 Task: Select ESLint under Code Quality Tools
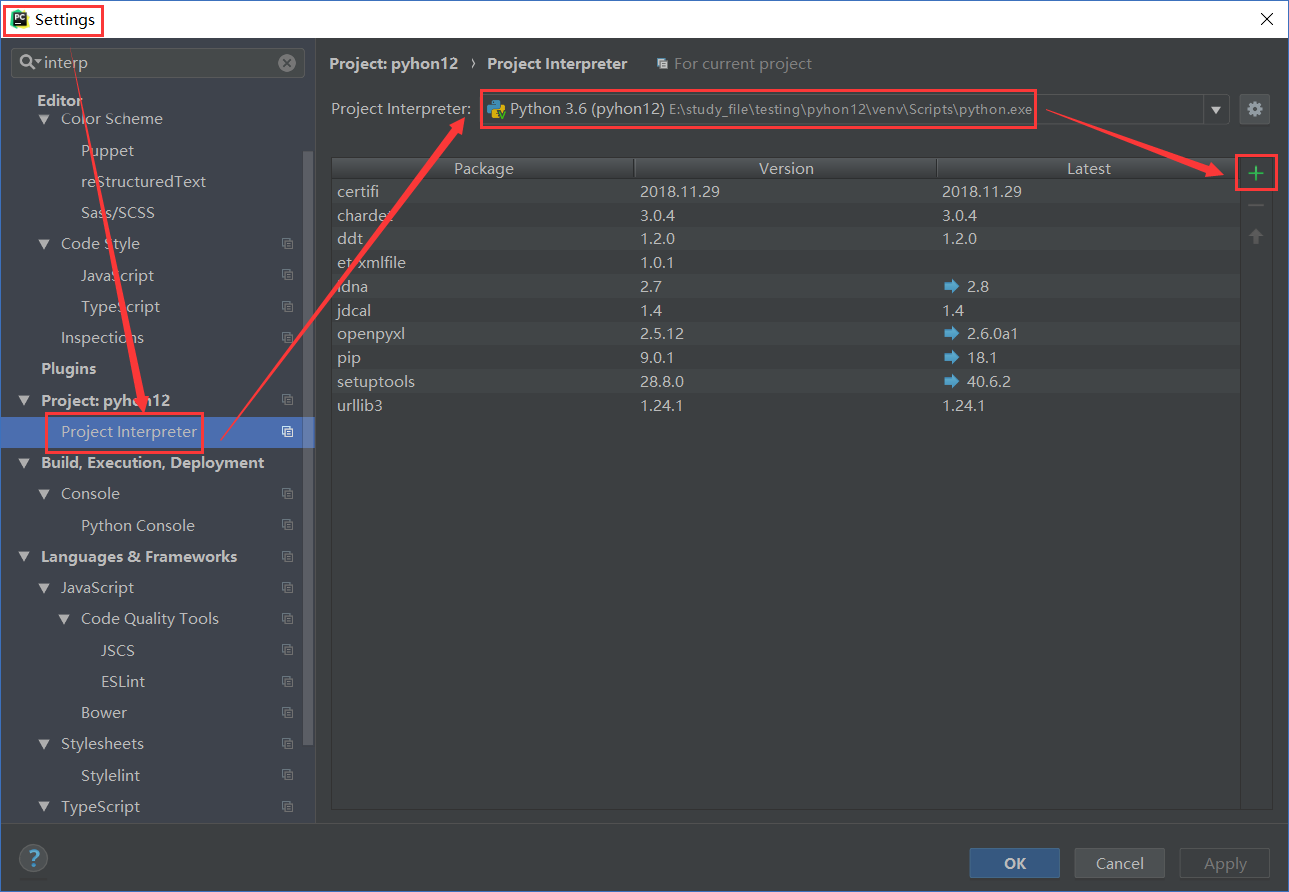click(123, 681)
